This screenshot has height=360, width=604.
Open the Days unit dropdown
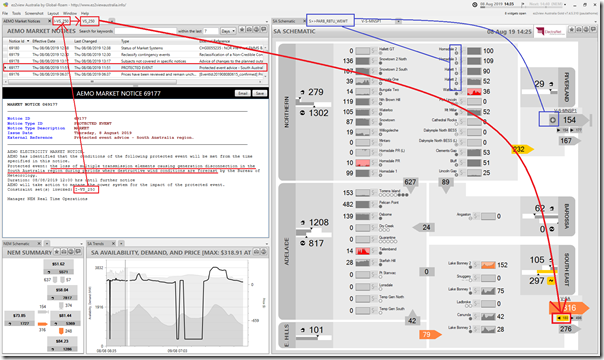[x=228, y=31]
